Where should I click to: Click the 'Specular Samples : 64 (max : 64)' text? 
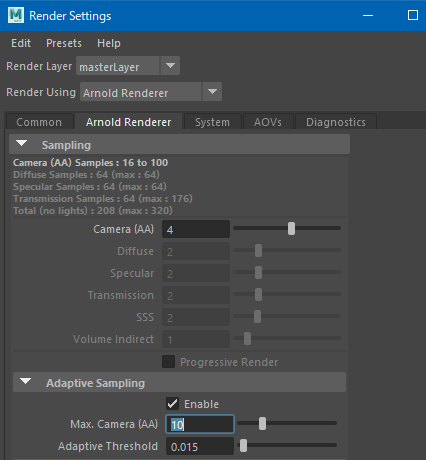90,187
